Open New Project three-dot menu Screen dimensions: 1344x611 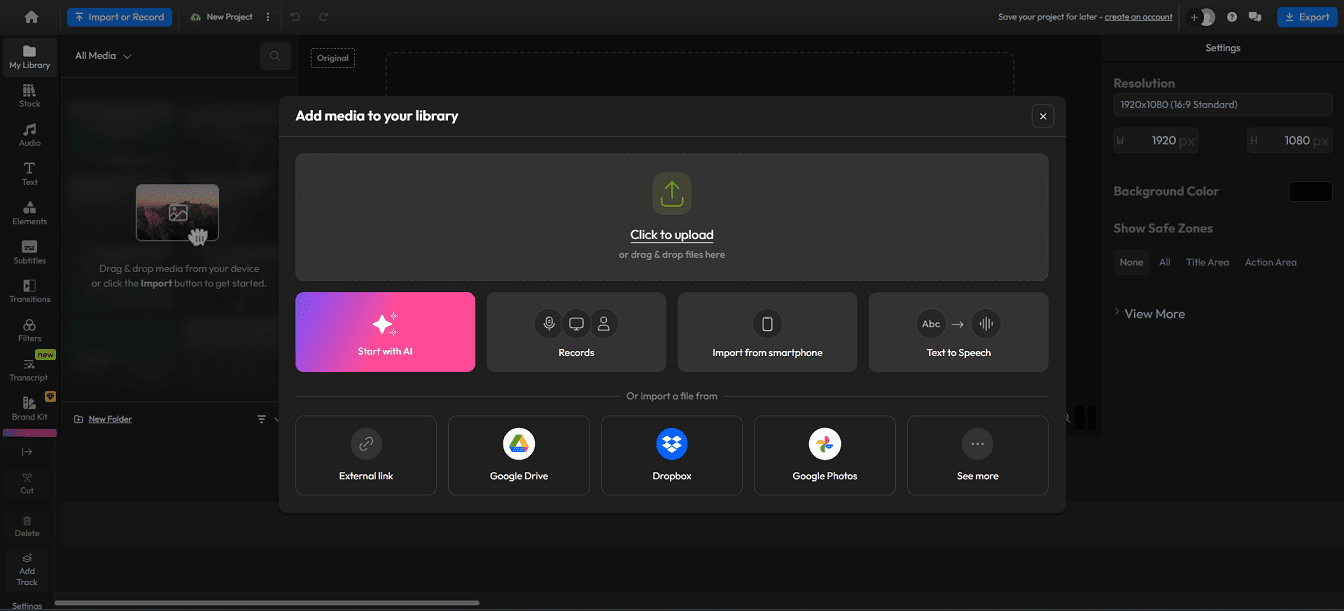tap(268, 17)
